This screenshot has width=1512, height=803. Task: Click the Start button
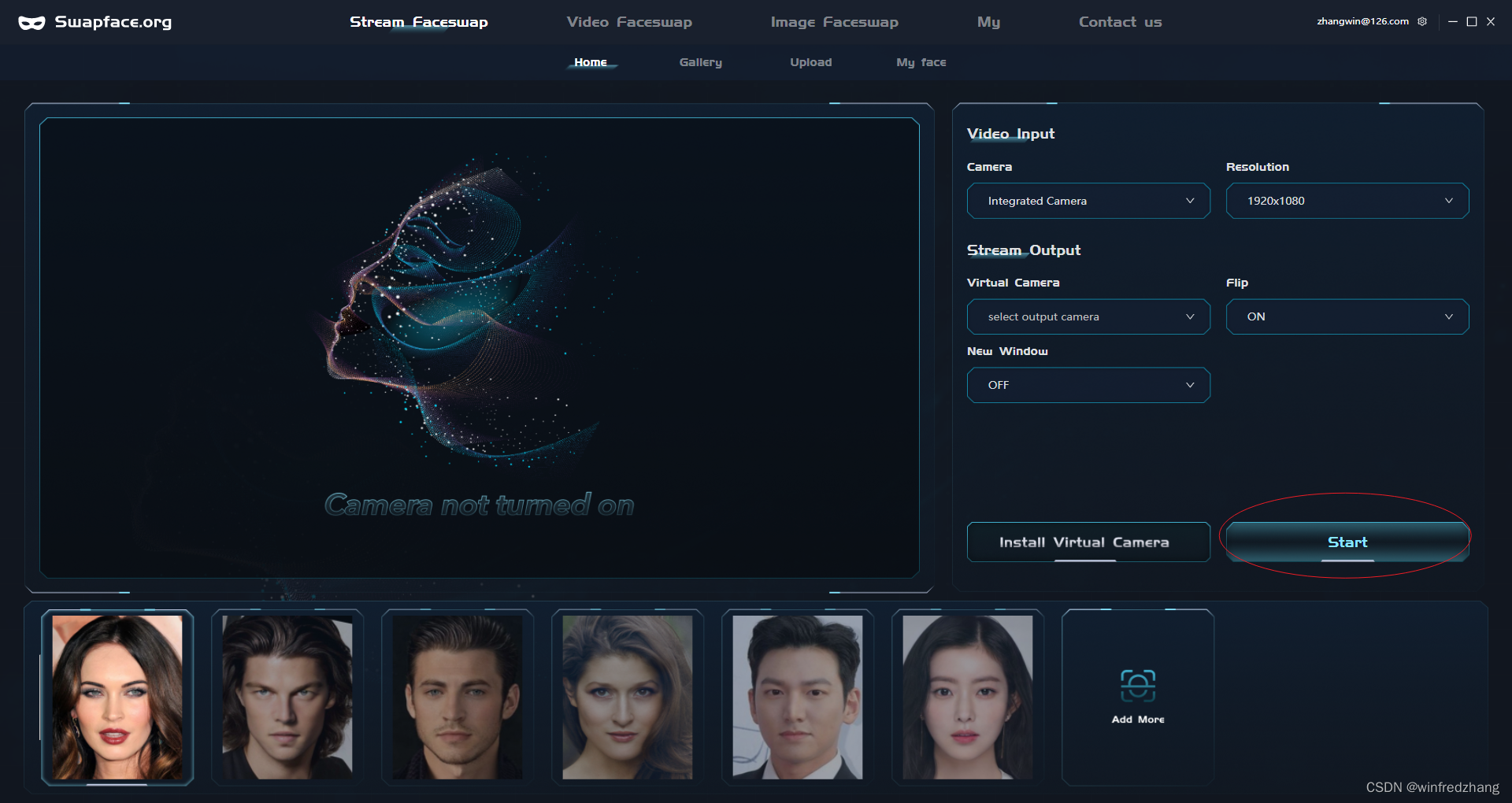click(1347, 542)
